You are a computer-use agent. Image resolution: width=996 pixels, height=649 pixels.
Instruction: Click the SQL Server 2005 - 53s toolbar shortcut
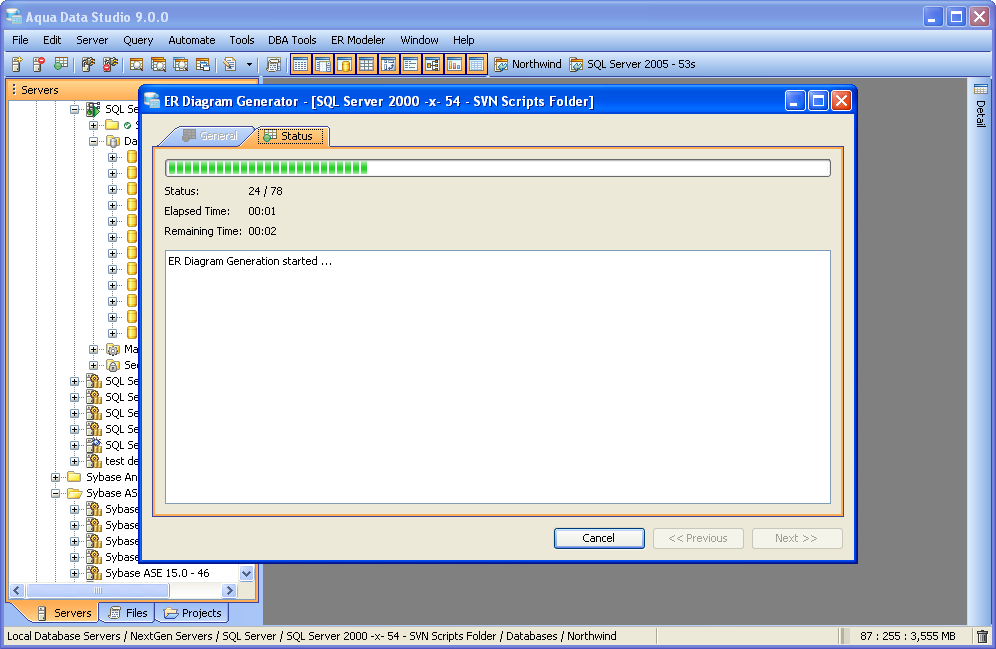point(633,64)
